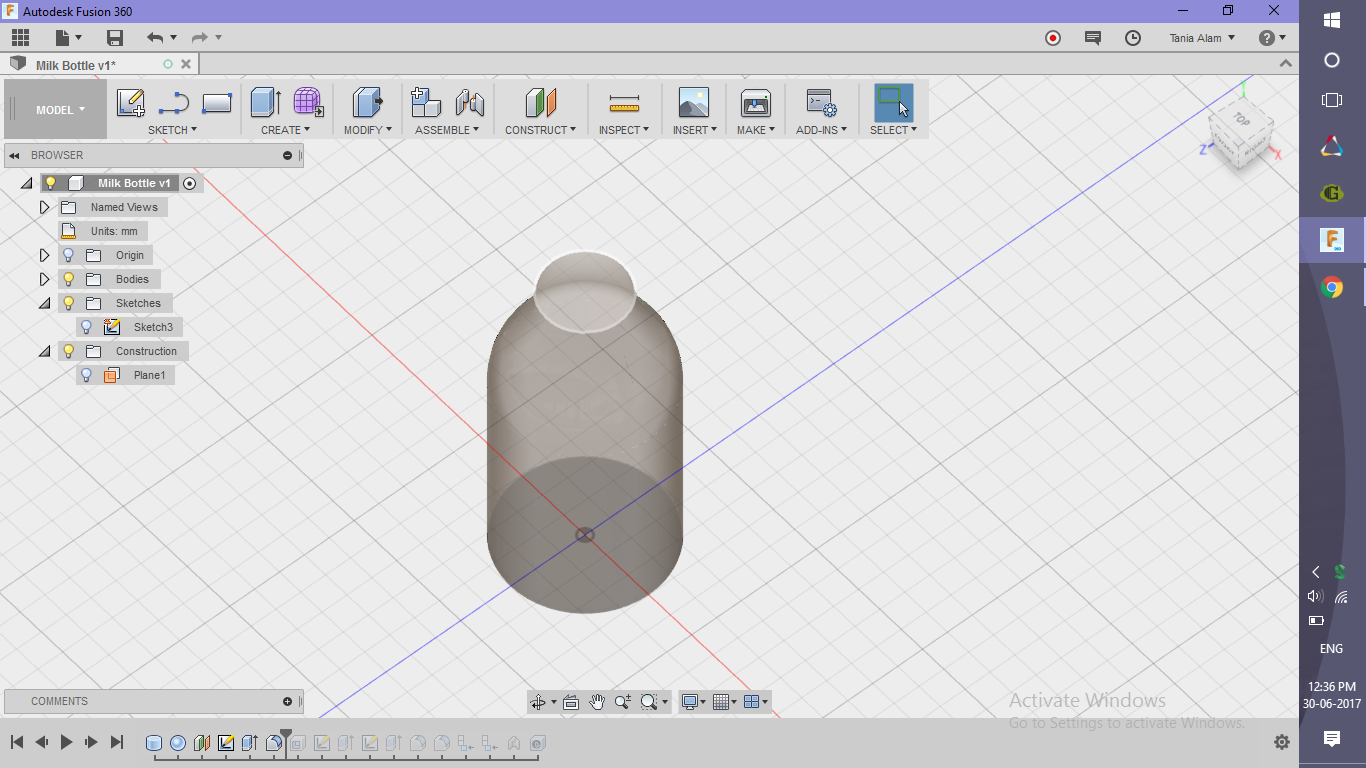
Task: Open the job status clock icon
Action: tap(1133, 38)
